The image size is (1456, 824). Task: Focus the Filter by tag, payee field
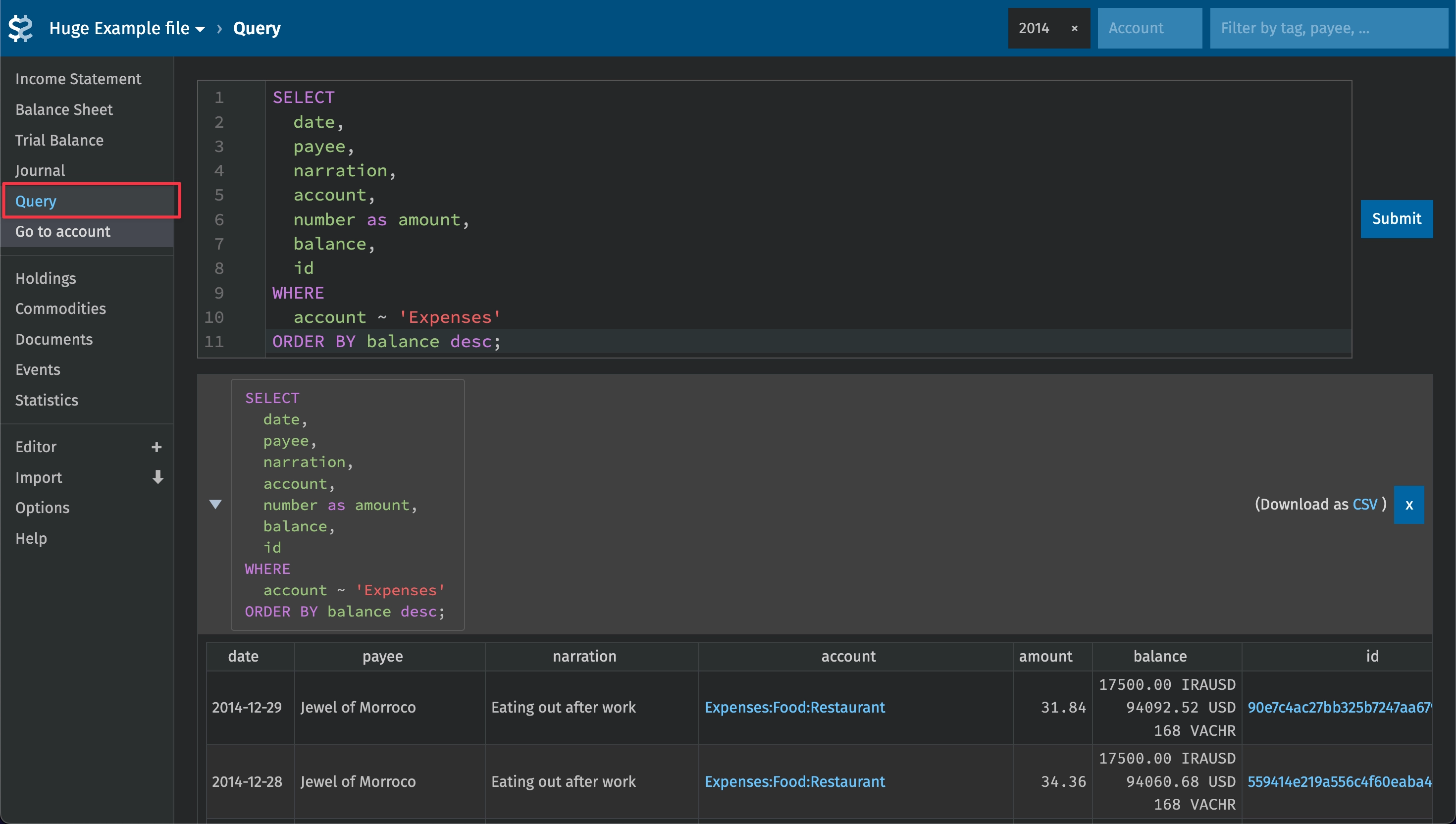click(x=1328, y=28)
